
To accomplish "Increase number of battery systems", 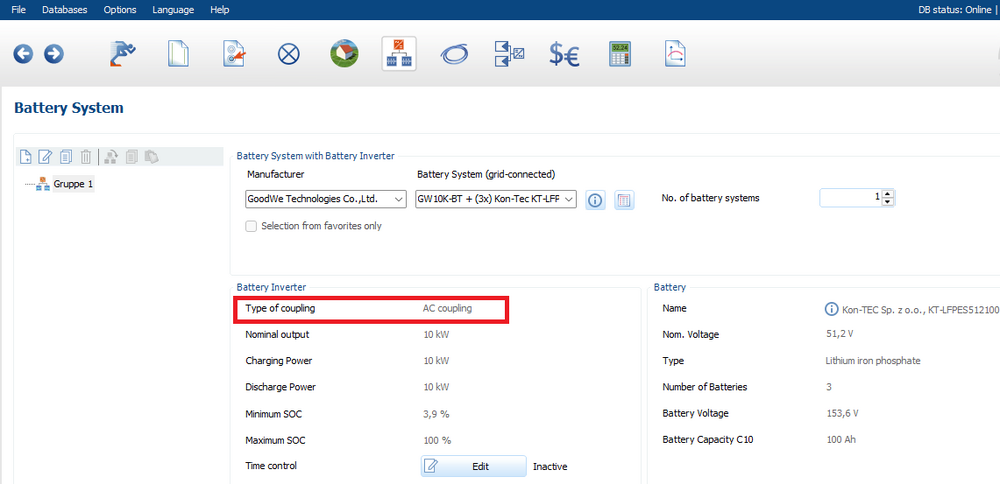I will point(888,194).
